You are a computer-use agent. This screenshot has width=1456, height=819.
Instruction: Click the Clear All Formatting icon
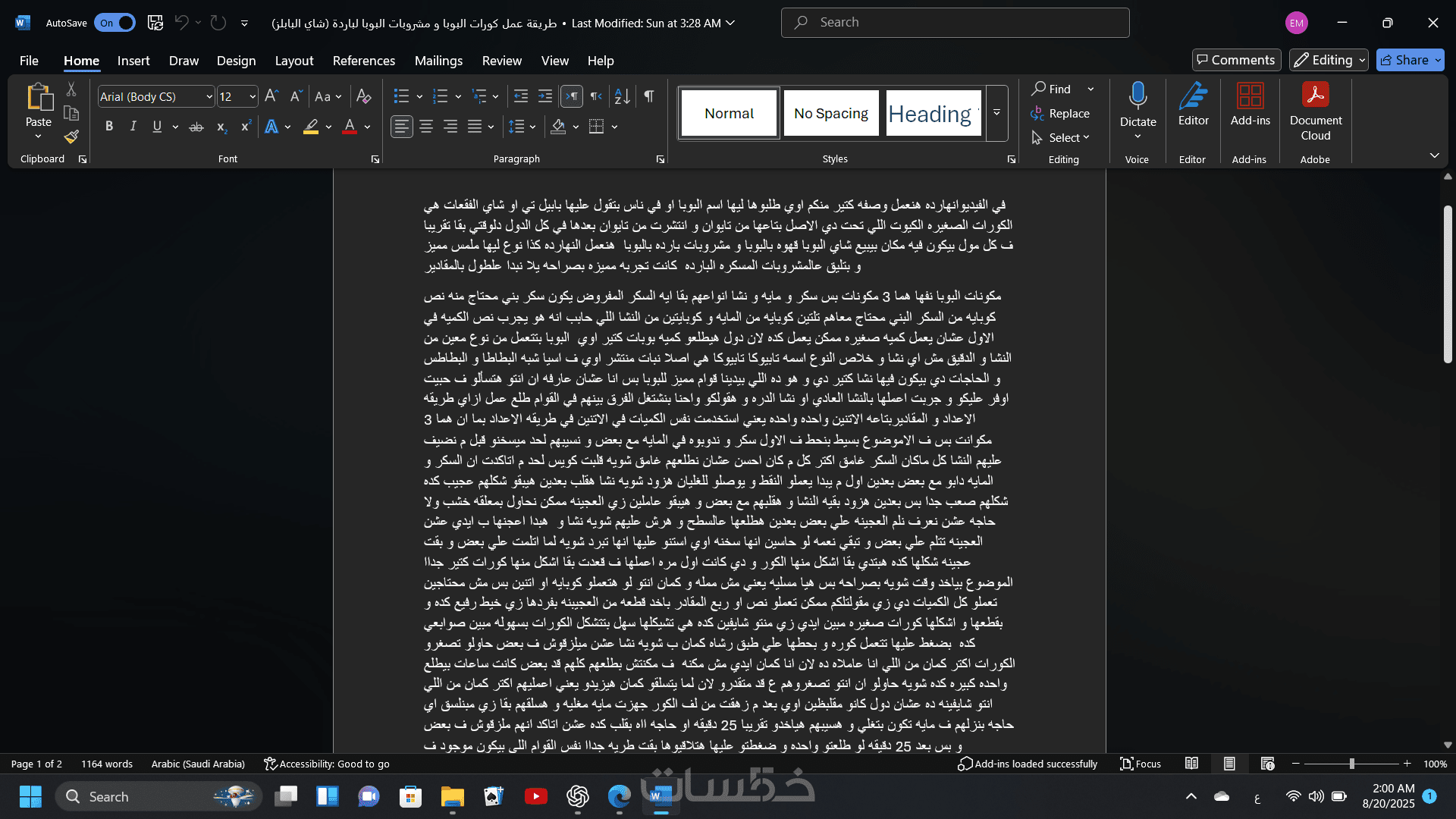363,96
